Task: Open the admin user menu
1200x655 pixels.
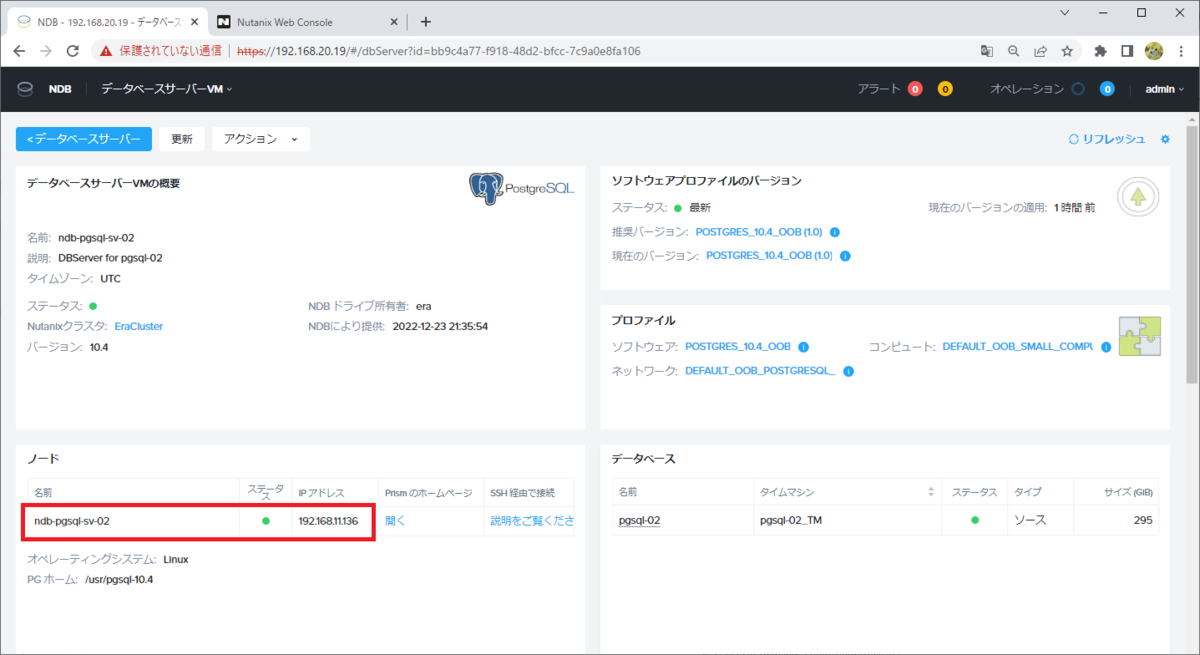Action: 1165,89
